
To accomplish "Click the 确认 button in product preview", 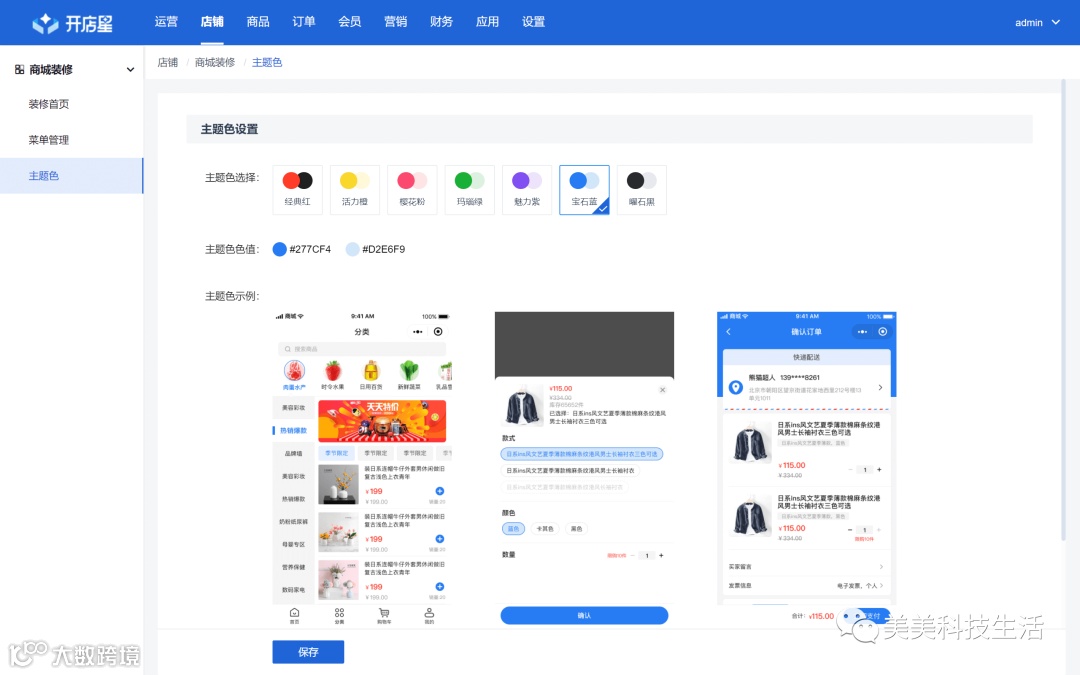I will coord(584,615).
